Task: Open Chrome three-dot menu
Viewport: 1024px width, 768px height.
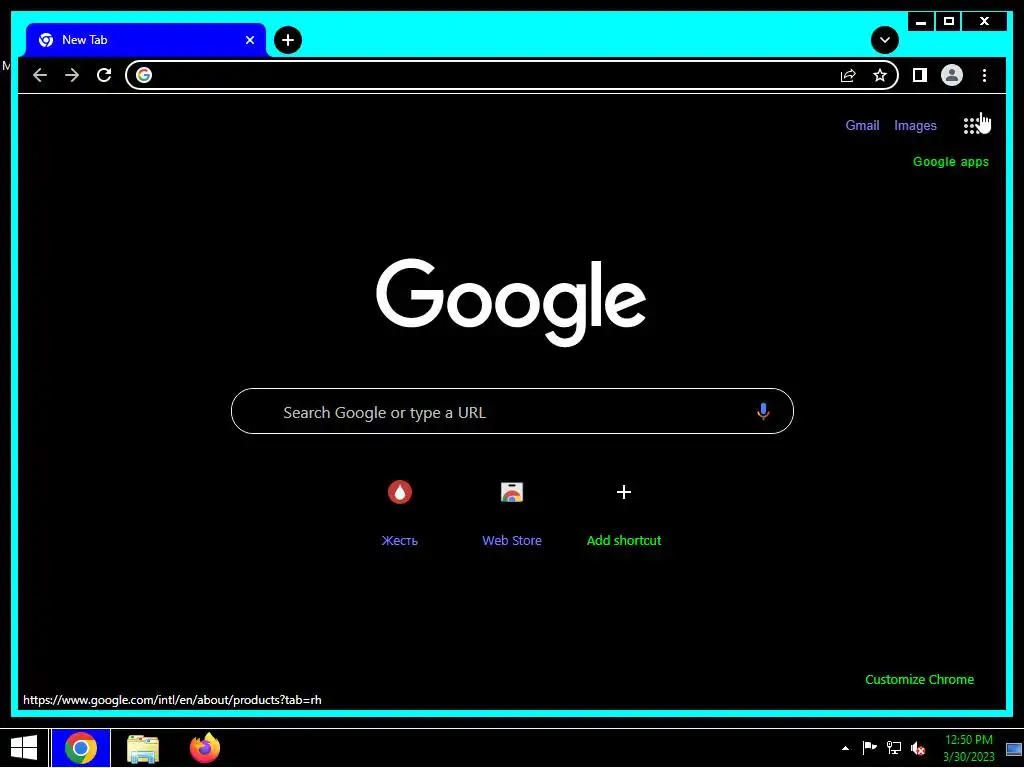Action: coord(984,75)
